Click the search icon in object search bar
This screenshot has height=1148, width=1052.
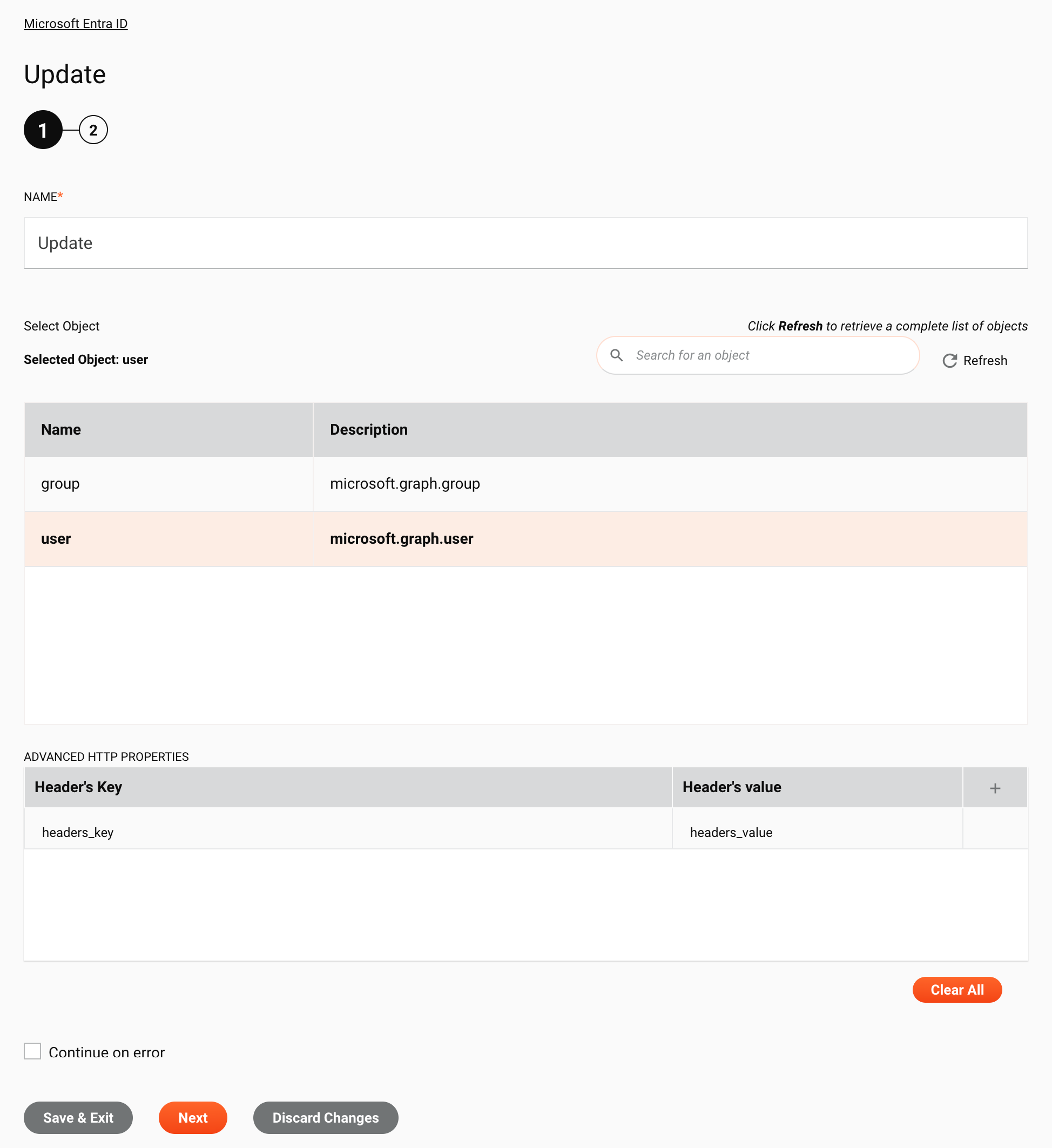[617, 355]
